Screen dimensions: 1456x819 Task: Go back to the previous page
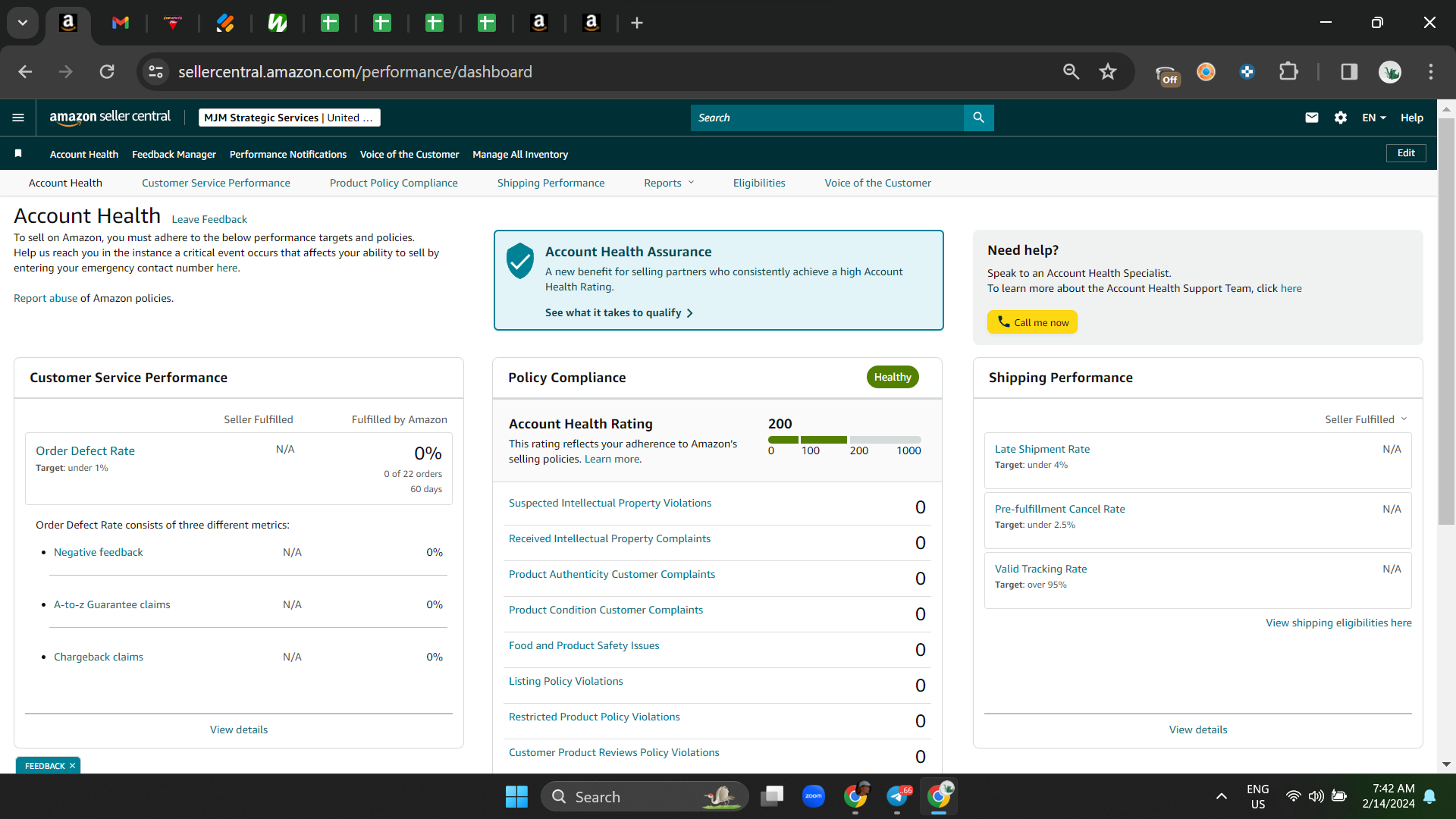(25, 71)
